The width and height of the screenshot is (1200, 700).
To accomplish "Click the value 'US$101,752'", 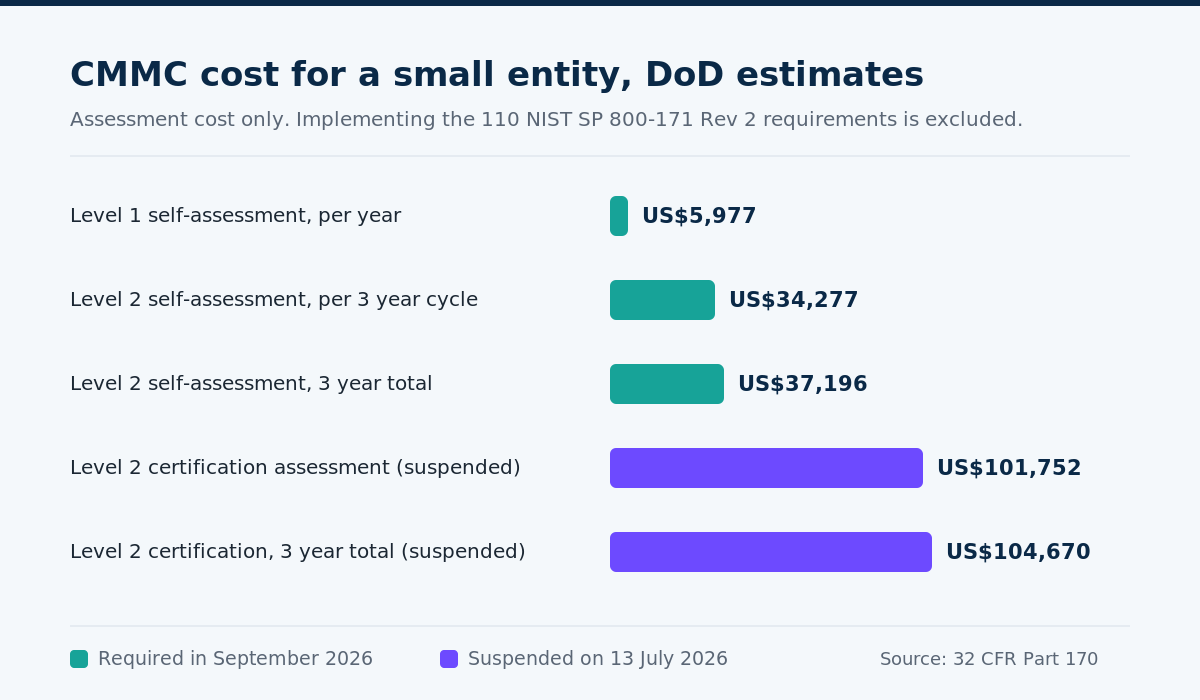I will [x=1009, y=468].
